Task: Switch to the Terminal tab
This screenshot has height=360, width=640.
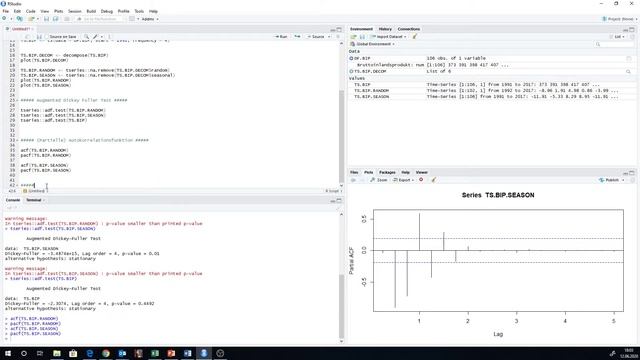Action: tap(34, 200)
